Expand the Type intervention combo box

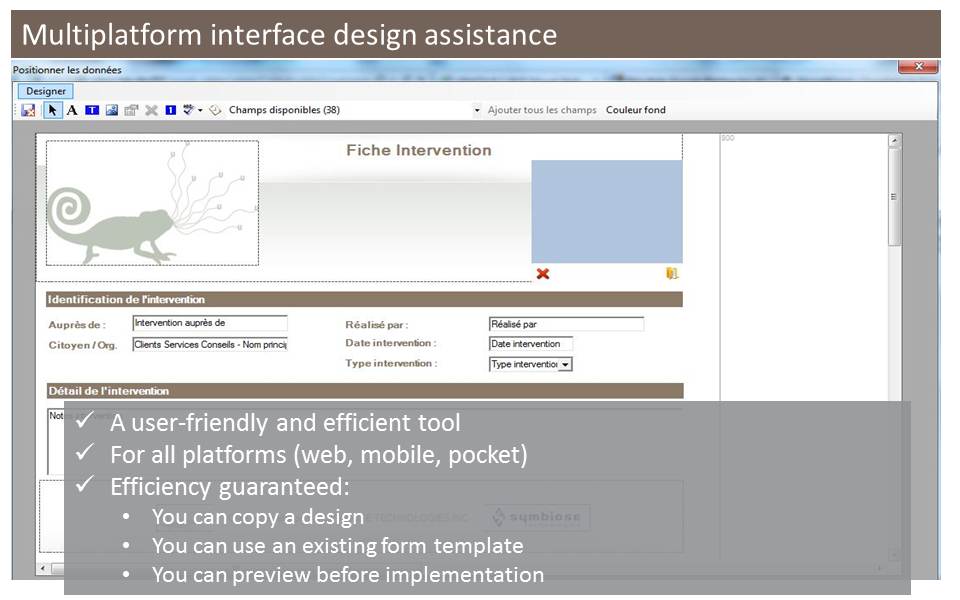(565, 365)
